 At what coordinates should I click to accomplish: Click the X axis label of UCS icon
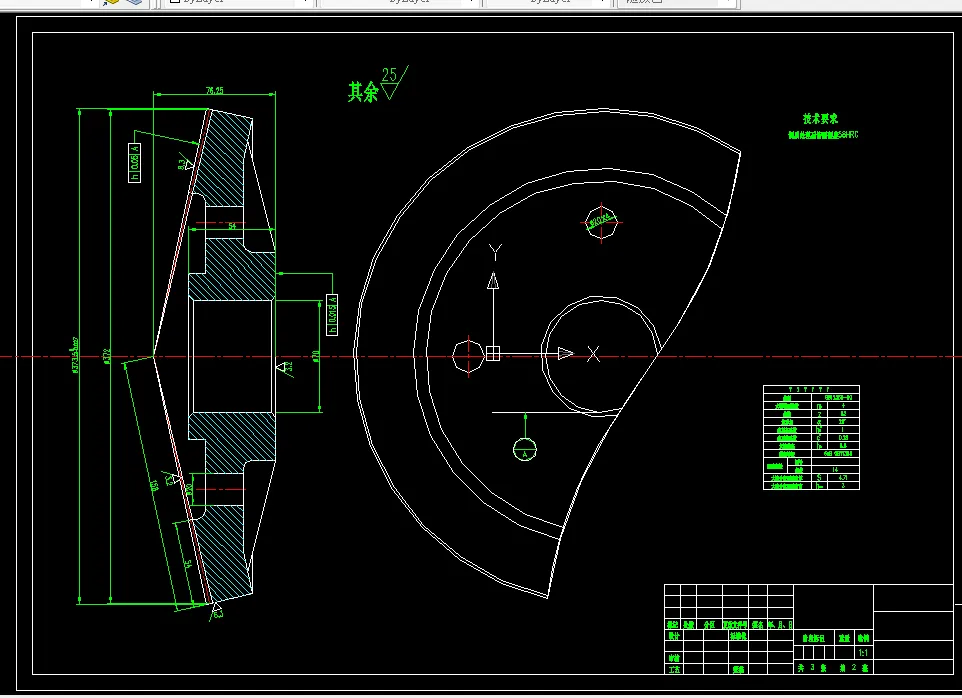(x=593, y=354)
